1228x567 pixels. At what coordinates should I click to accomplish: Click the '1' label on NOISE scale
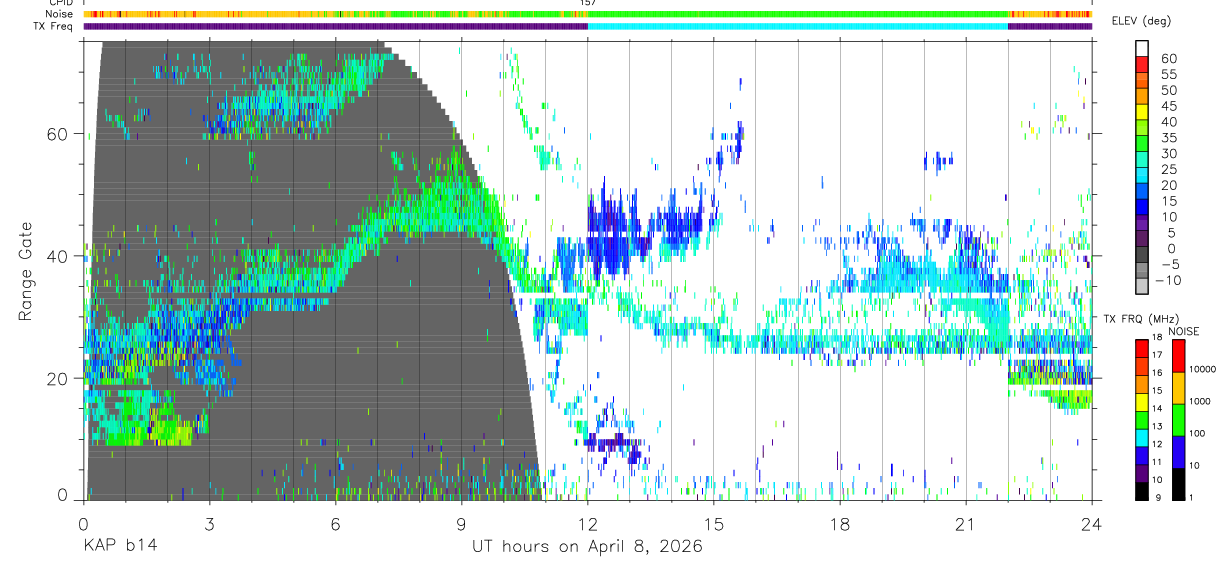tap(1192, 497)
